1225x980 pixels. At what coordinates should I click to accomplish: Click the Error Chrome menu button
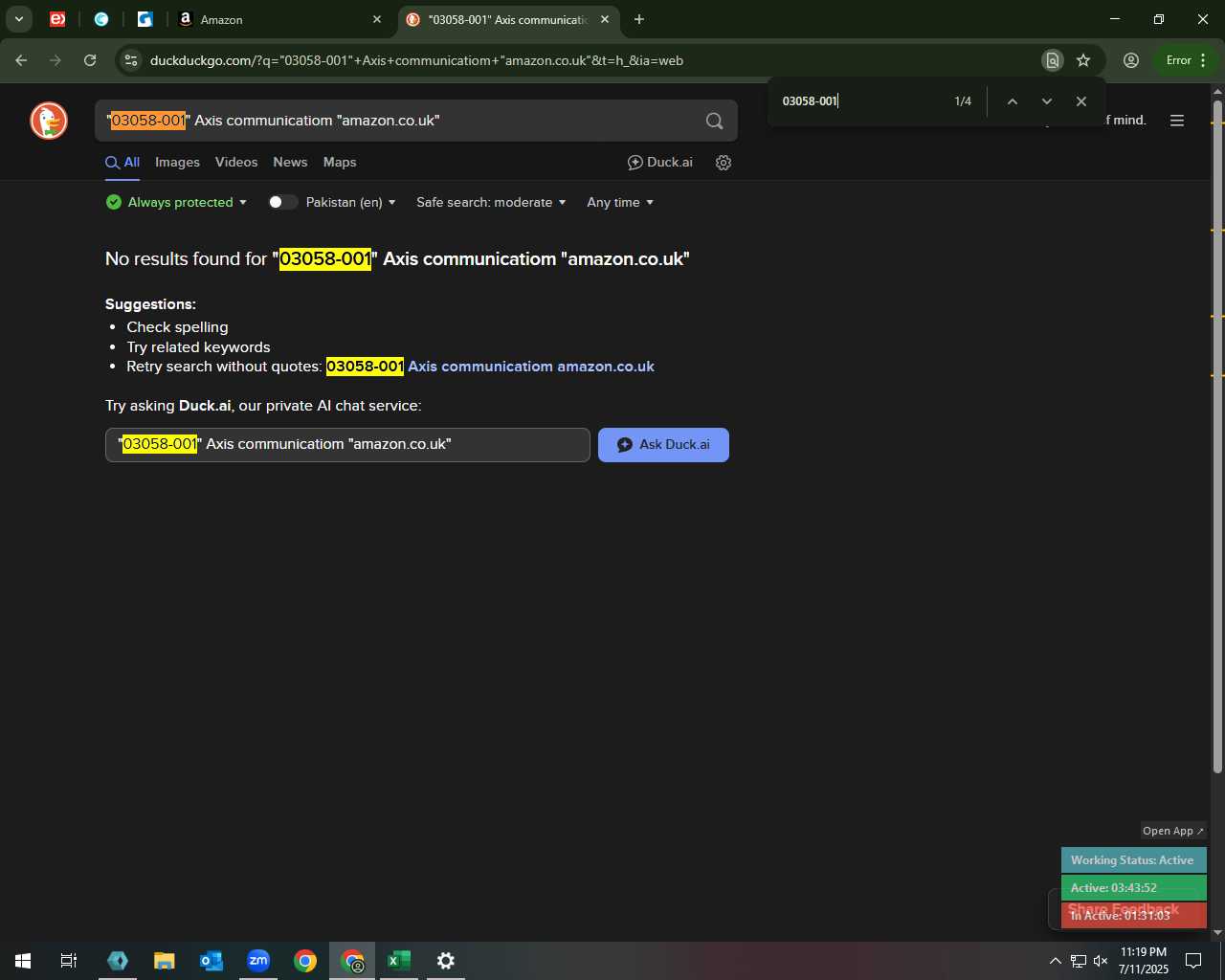tap(1187, 60)
